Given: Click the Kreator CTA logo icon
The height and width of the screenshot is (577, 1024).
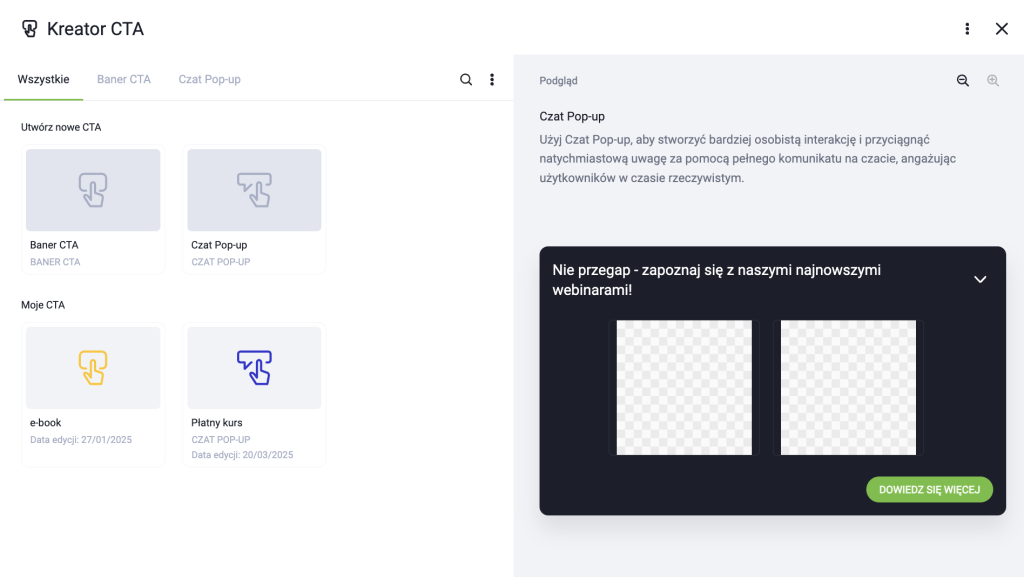Looking at the screenshot, I should pyautogui.click(x=29, y=29).
